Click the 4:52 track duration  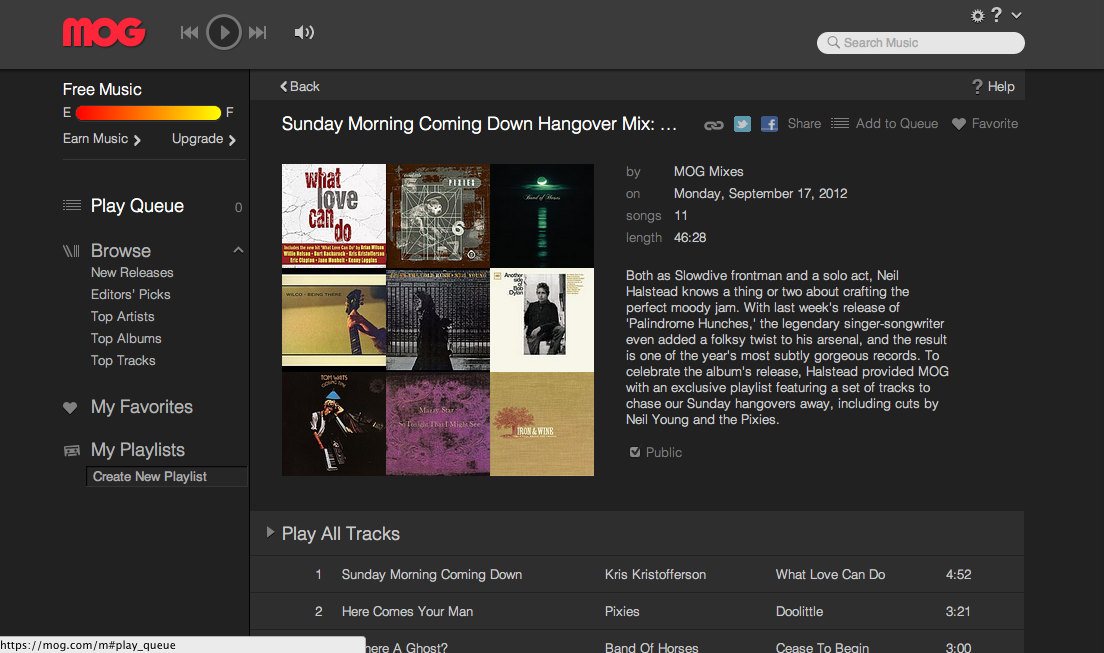click(958, 575)
